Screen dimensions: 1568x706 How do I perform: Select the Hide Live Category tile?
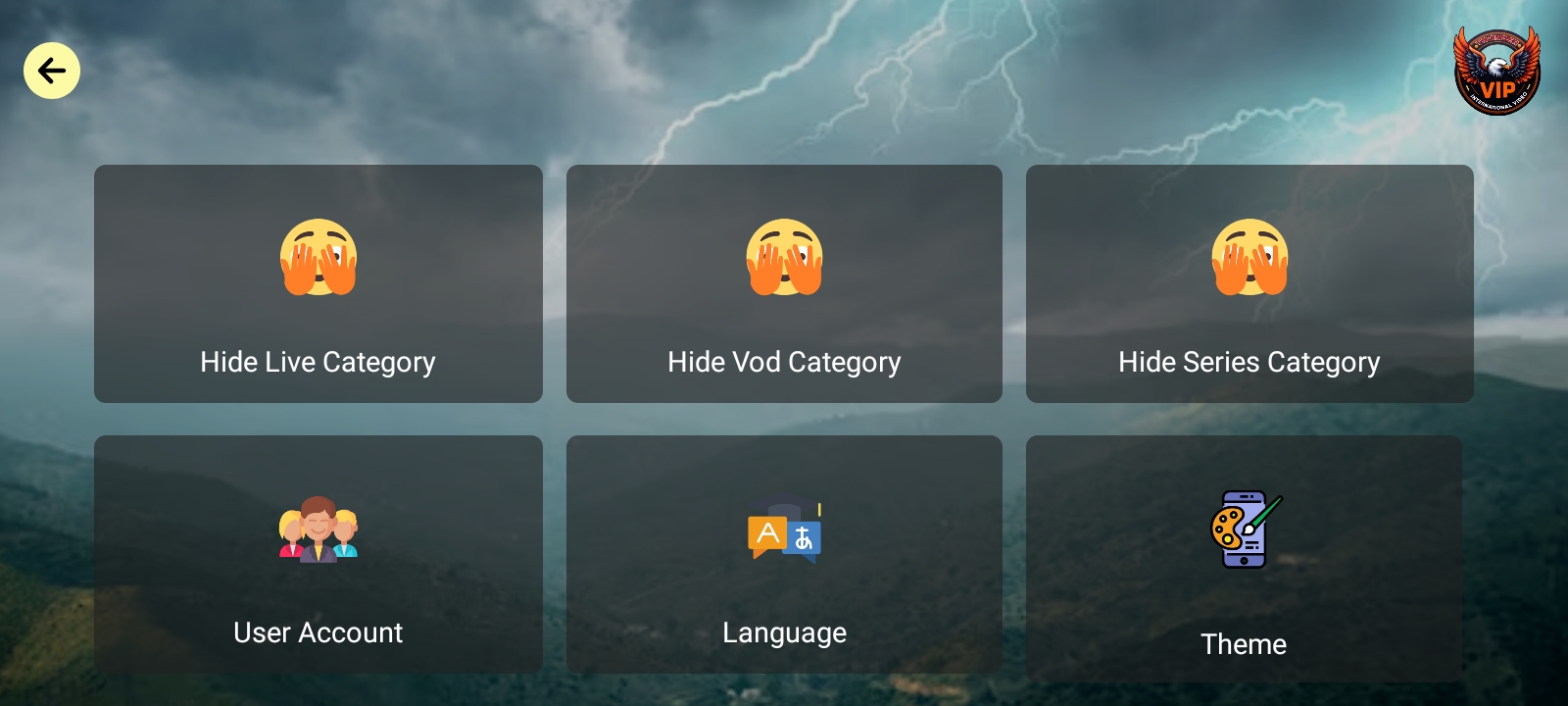(x=318, y=283)
